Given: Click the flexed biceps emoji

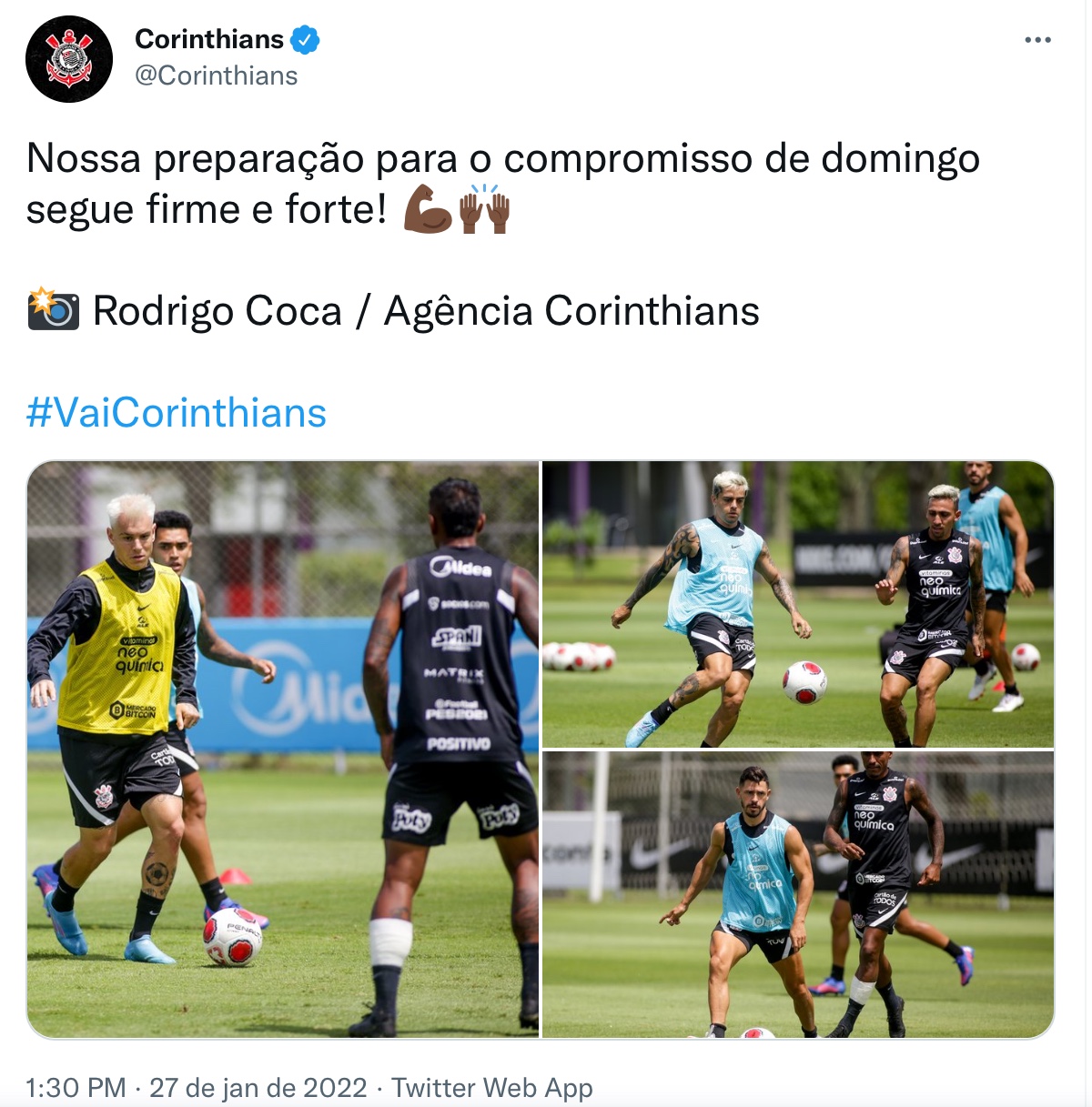Looking at the screenshot, I should pos(428,209).
